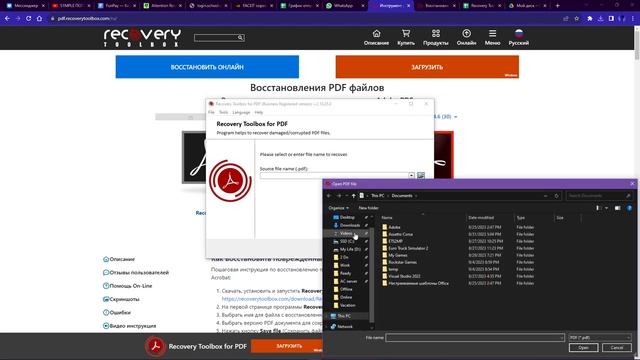The image size is (640, 360).
Task: Open the PDF file type filter dropdown
Action: (x=600, y=338)
